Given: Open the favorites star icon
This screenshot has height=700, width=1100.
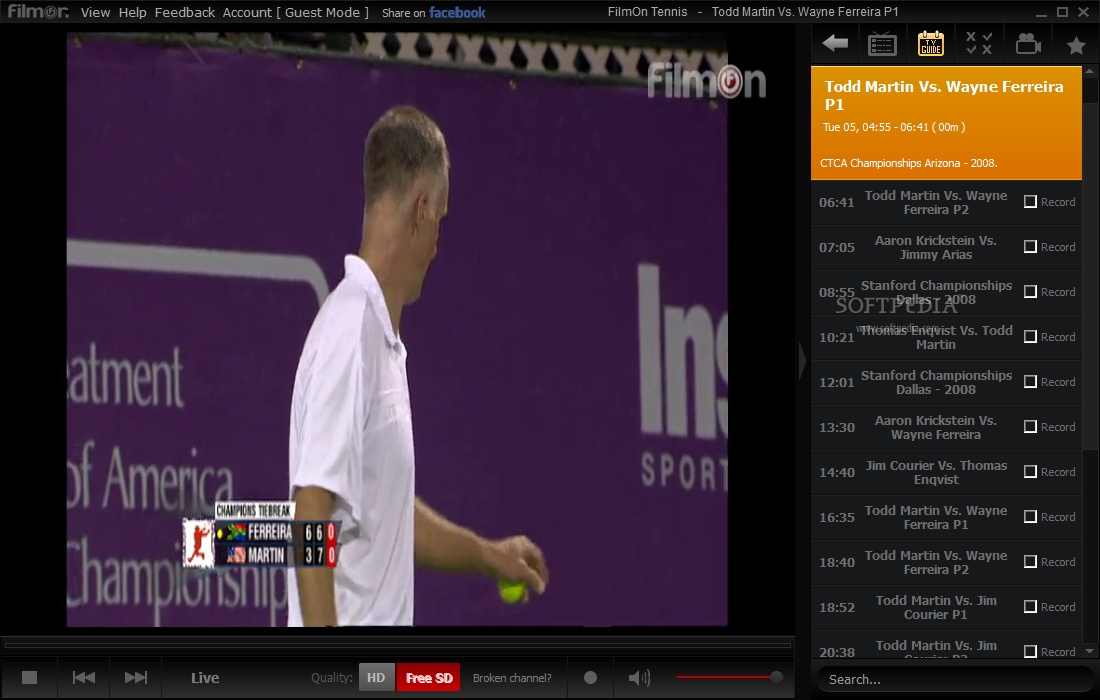Looking at the screenshot, I should pyautogui.click(x=1076, y=45).
